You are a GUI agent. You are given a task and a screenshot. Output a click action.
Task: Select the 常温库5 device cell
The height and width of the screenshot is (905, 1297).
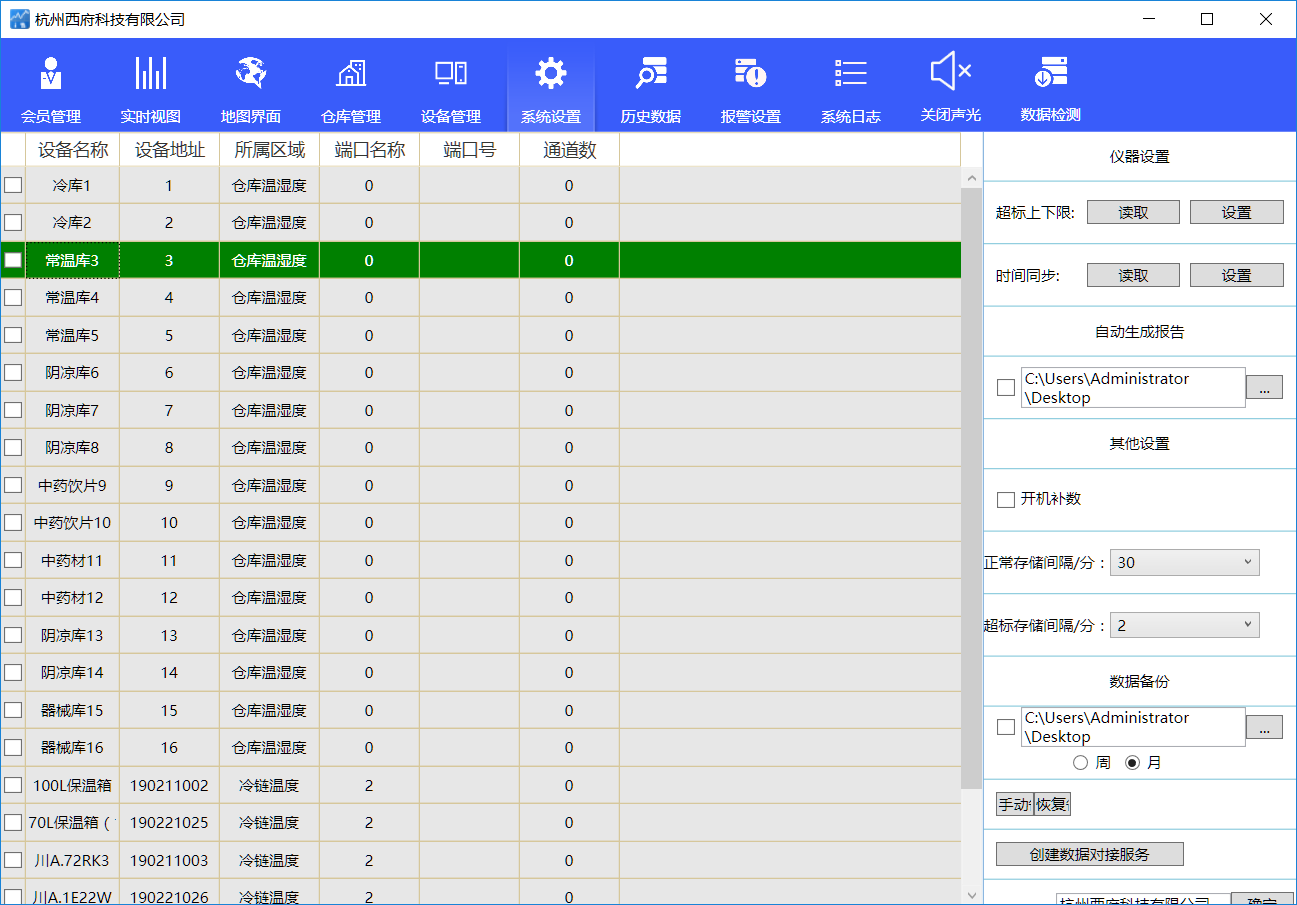point(72,335)
